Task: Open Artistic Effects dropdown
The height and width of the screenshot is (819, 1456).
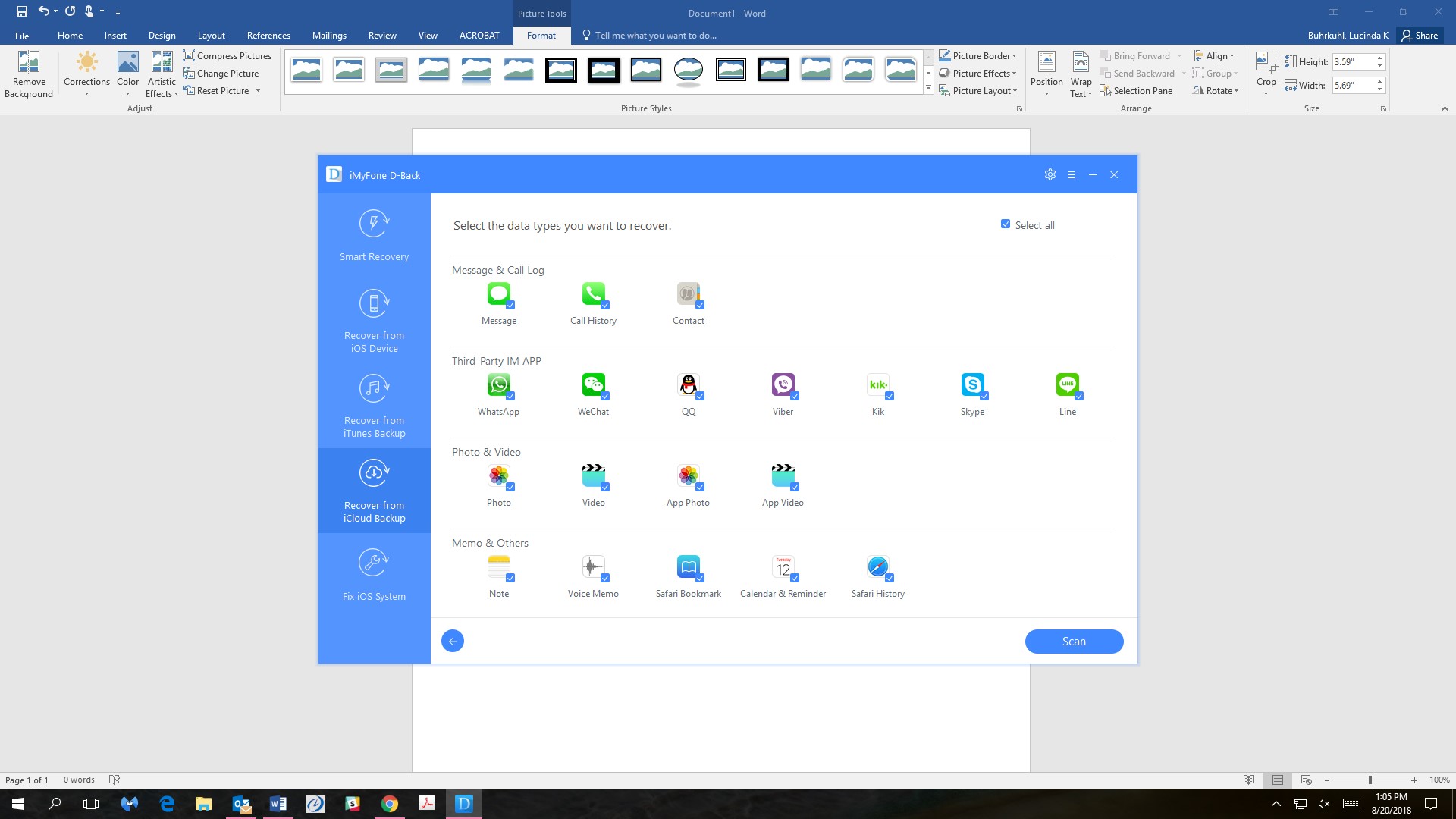Action: [x=162, y=74]
